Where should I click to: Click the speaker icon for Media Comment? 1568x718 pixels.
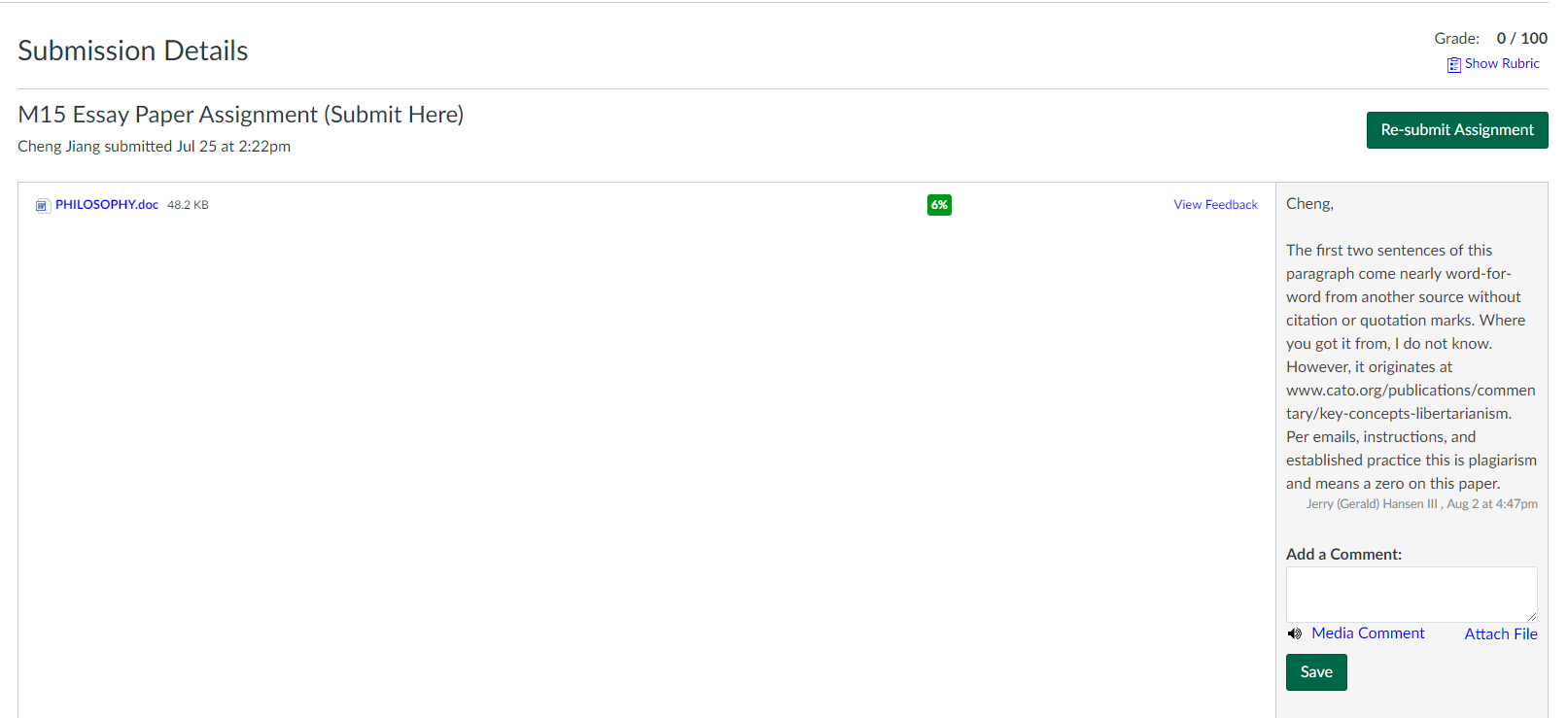[1295, 633]
